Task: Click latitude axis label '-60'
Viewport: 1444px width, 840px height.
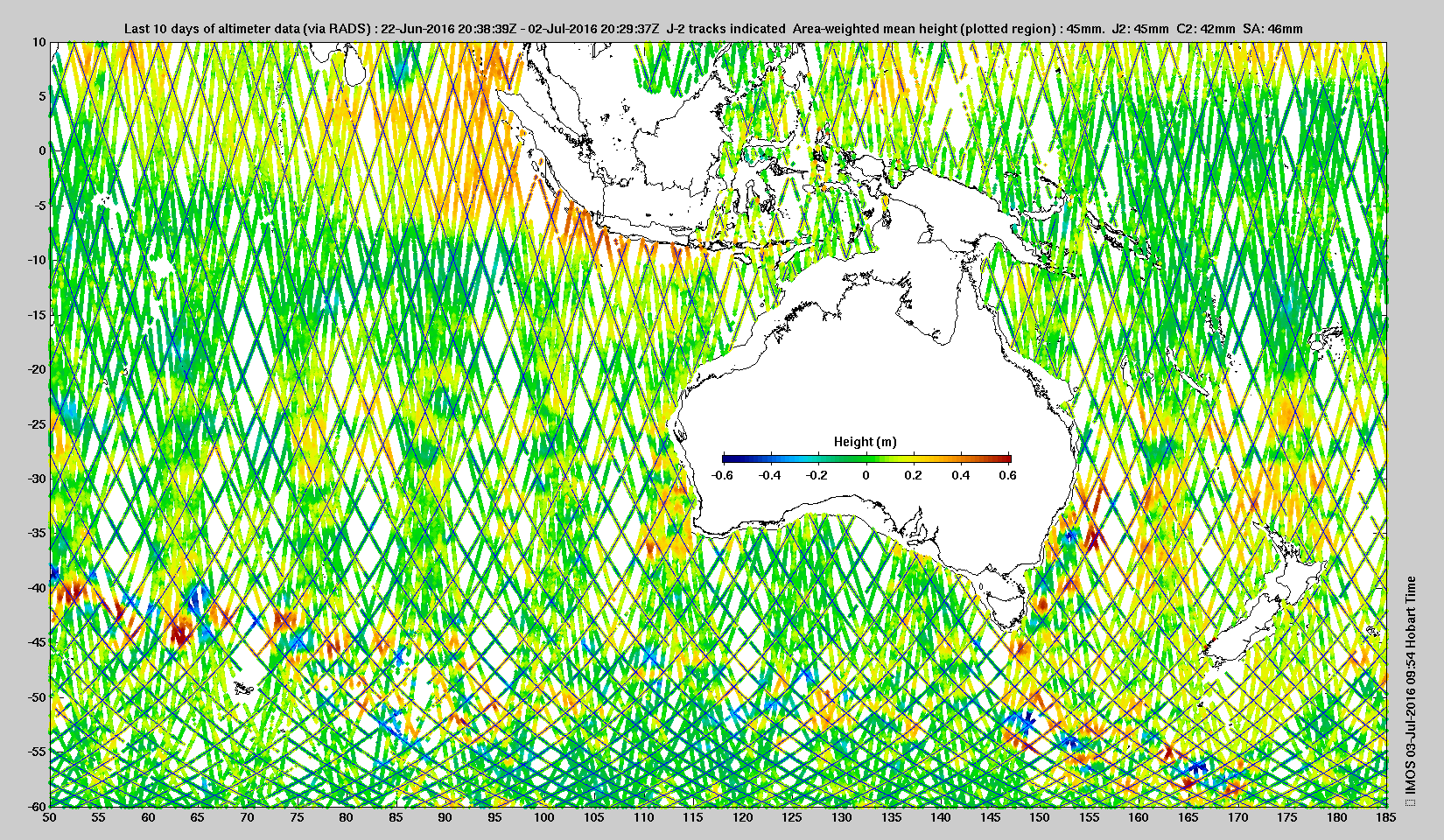Action: tap(37, 806)
